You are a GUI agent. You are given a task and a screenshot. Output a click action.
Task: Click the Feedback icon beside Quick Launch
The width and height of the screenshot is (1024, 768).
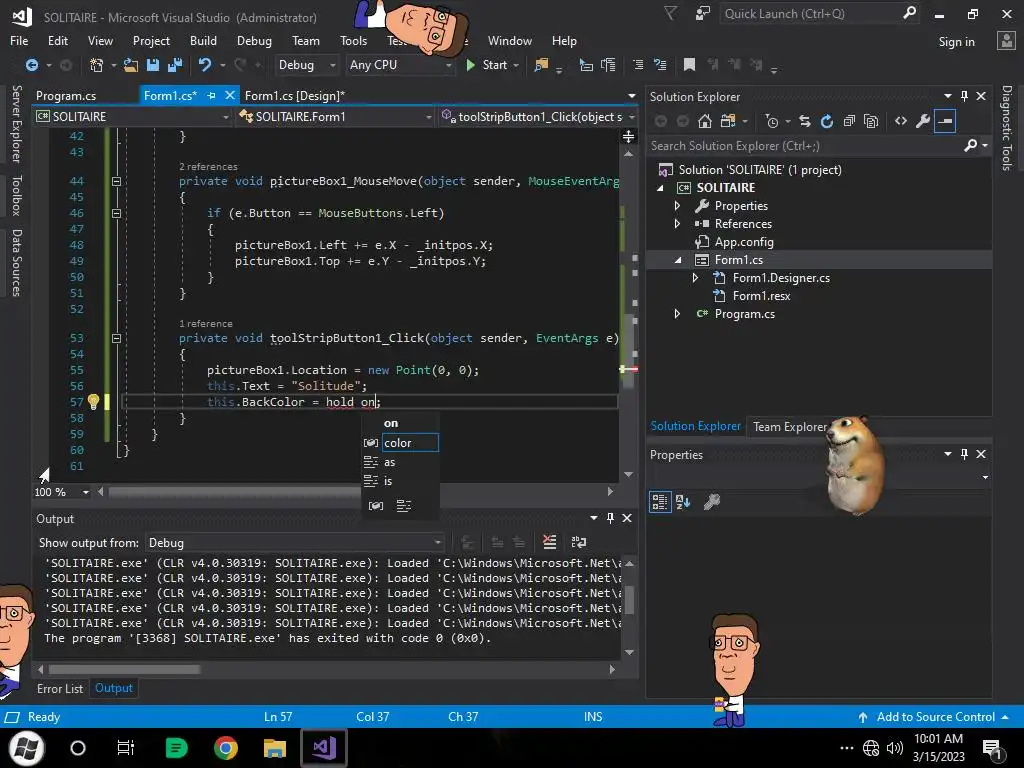click(x=703, y=13)
